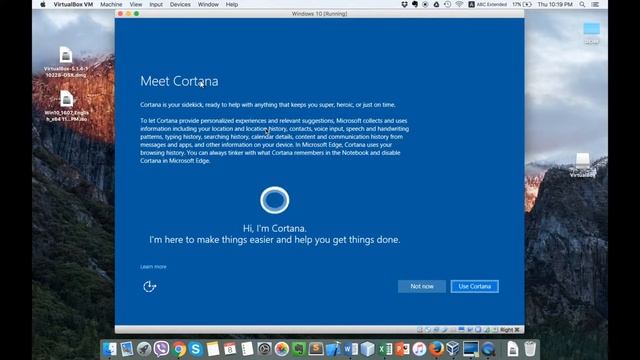Open the Apple menu

click(43, 4)
